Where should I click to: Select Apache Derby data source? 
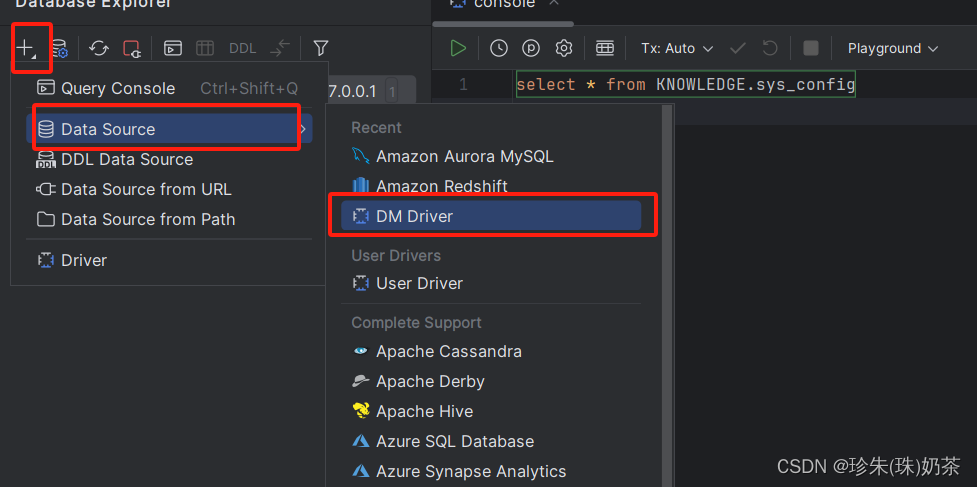[x=491, y=381]
